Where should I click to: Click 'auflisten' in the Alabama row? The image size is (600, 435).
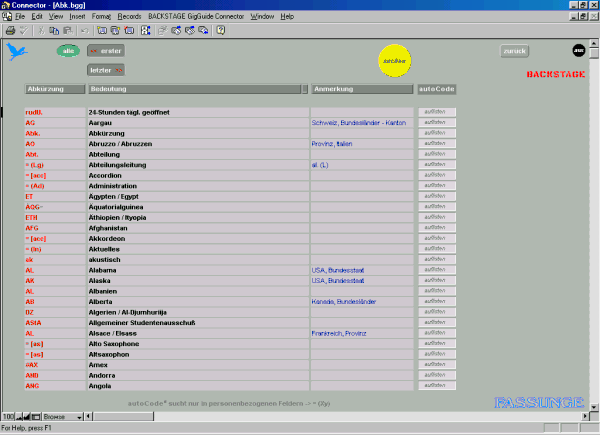tap(435, 270)
